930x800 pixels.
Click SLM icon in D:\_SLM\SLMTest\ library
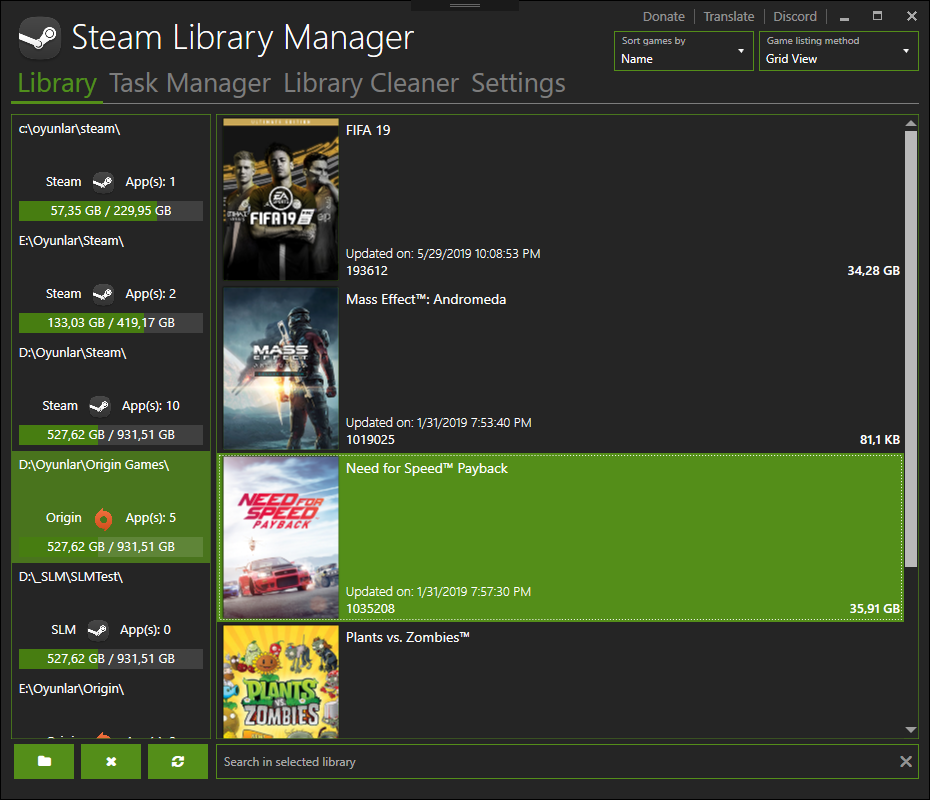pyautogui.click(x=98, y=630)
